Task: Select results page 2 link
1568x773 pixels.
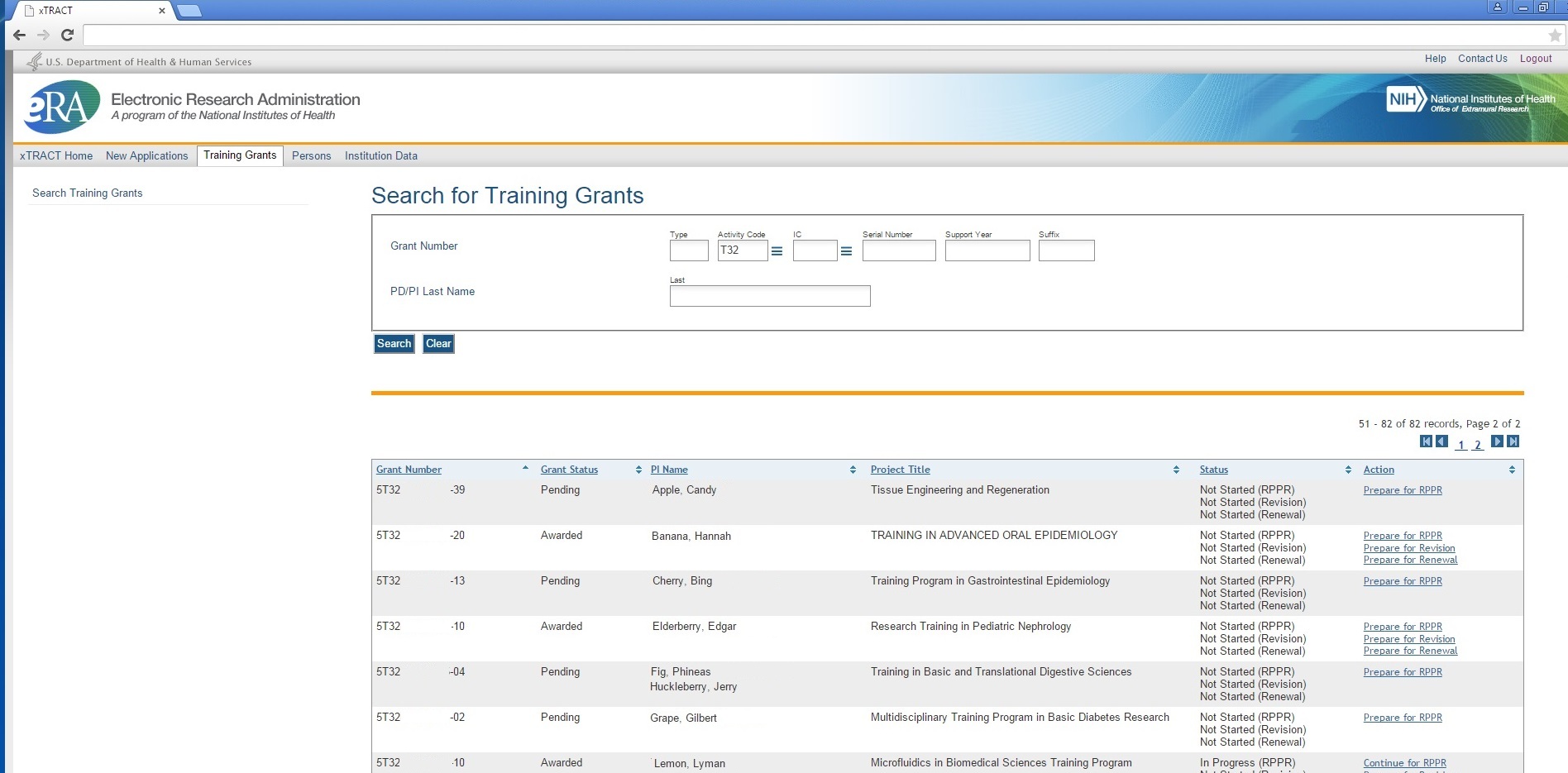Action: pyautogui.click(x=1477, y=445)
